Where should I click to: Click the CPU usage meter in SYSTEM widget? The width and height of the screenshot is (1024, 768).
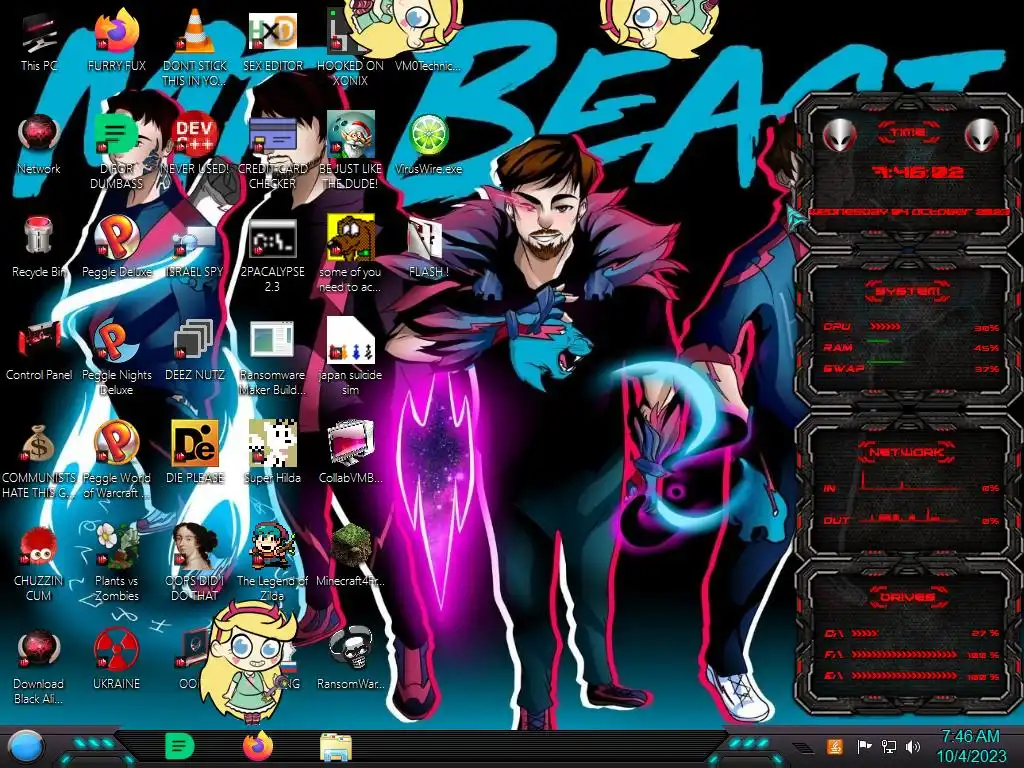[x=910, y=327]
